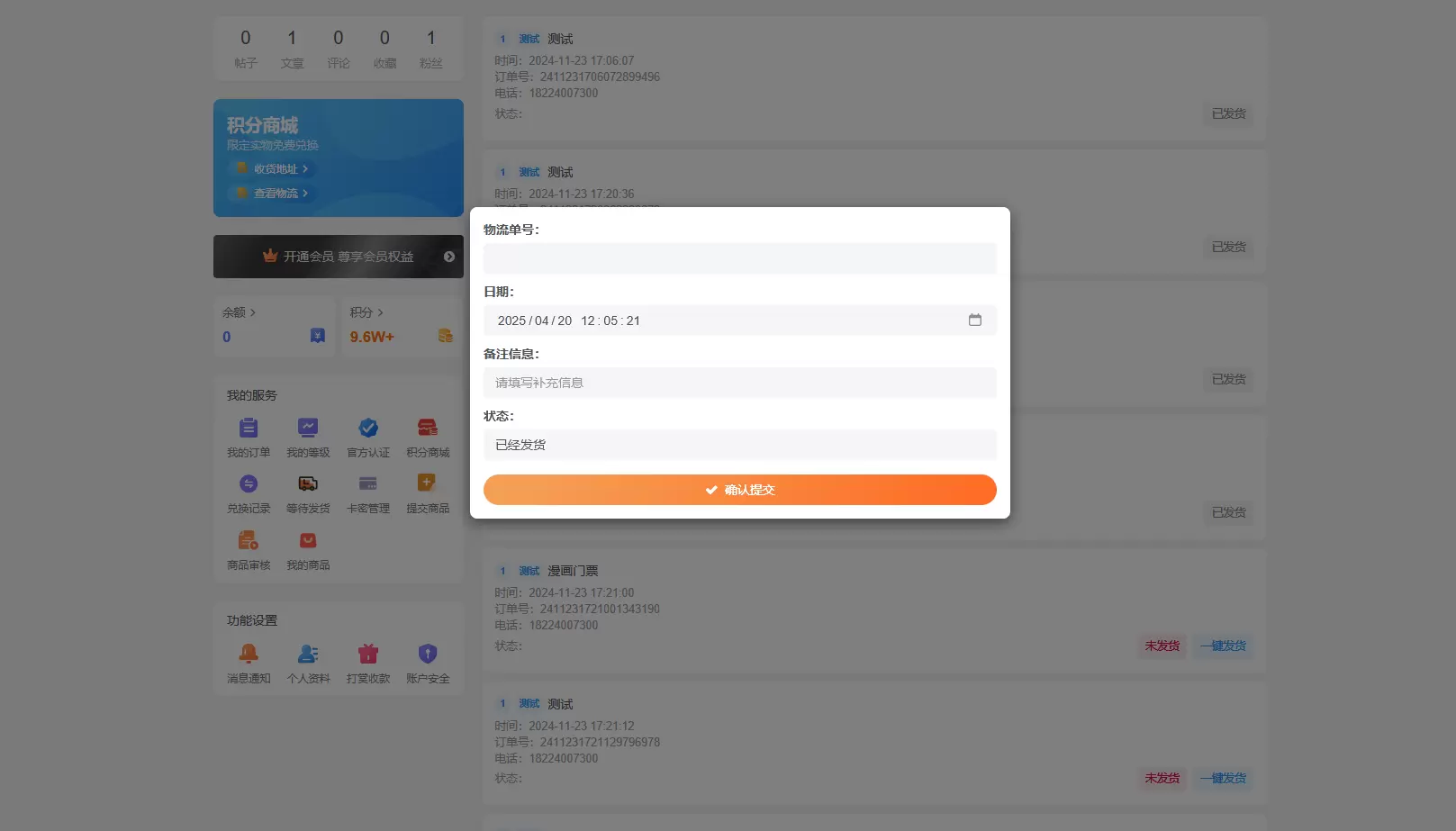Image resolution: width=1456 pixels, height=831 pixels.
Task: Open 消息通知 bell icon
Action: click(x=249, y=654)
